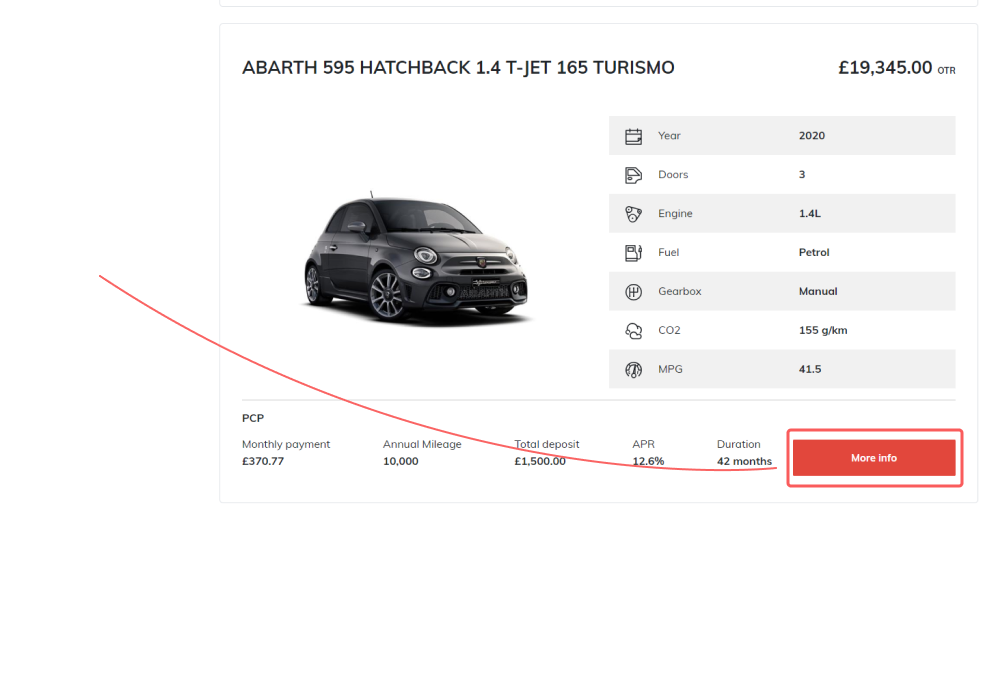Click the Abarth 595 Hatchback title
996x691 pixels.
click(458, 67)
